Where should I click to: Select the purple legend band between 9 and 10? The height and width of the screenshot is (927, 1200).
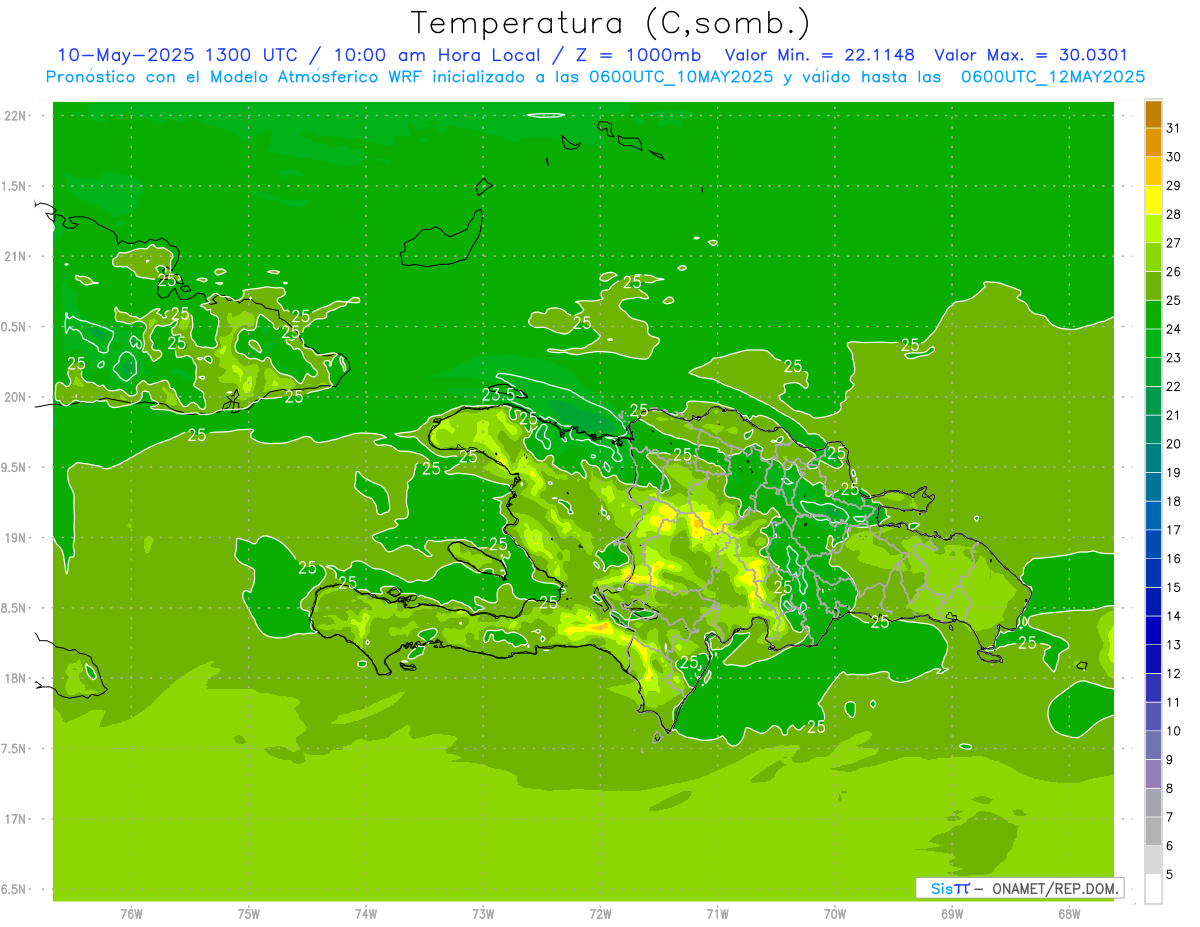pyautogui.click(x=1153, y=745)
